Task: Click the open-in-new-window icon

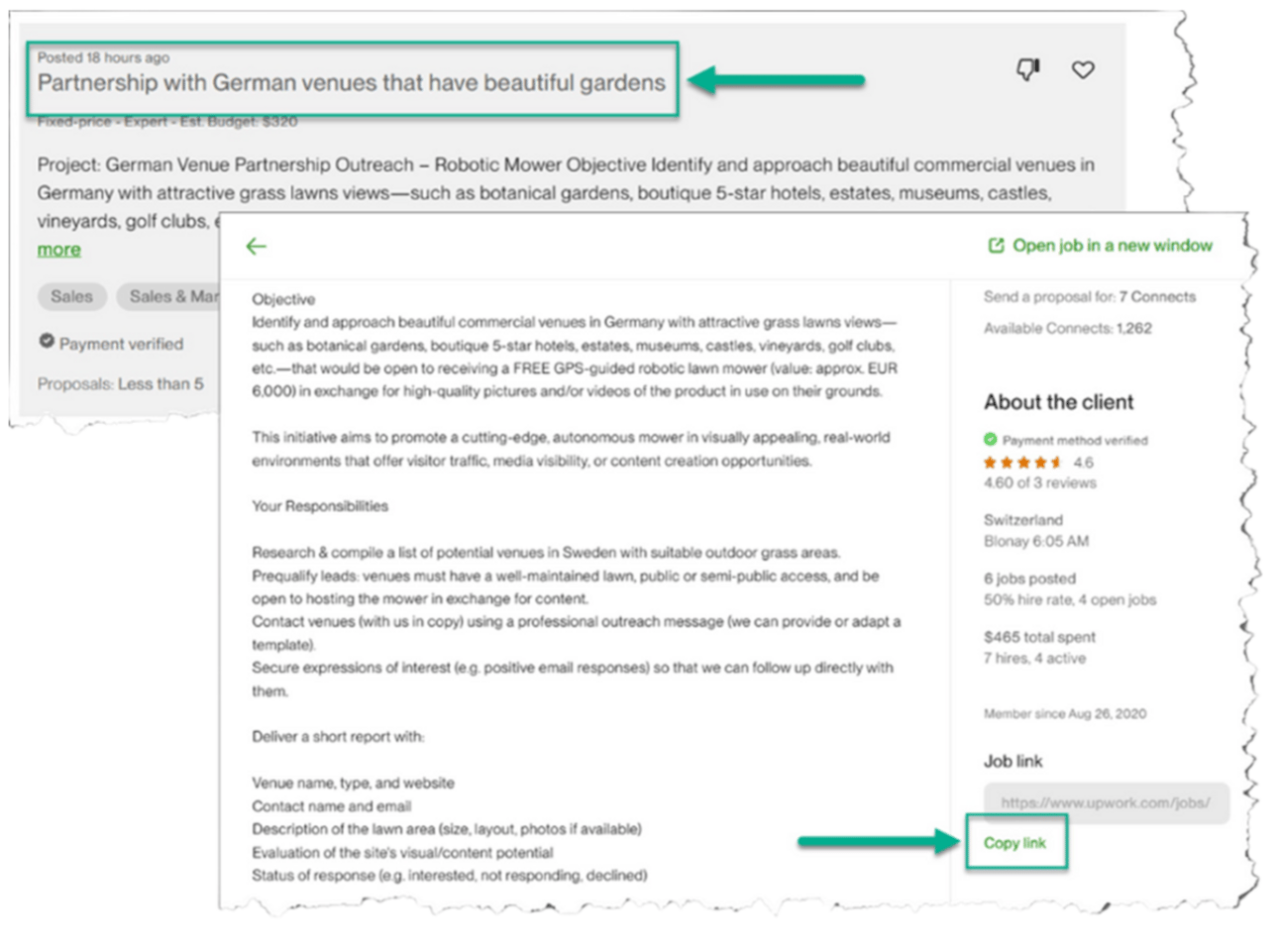Action: [996, 246]
